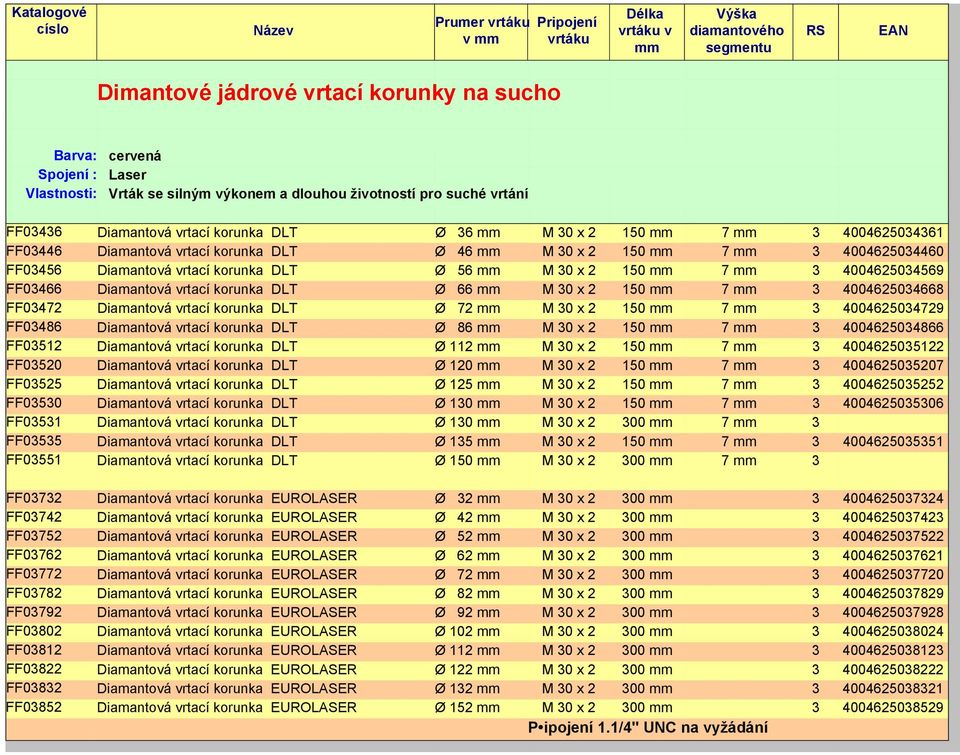This screenshot has width=960, height=755.
Task: Select catalog number FF03535
Action: pyautogui.click(x=34, y=441)
